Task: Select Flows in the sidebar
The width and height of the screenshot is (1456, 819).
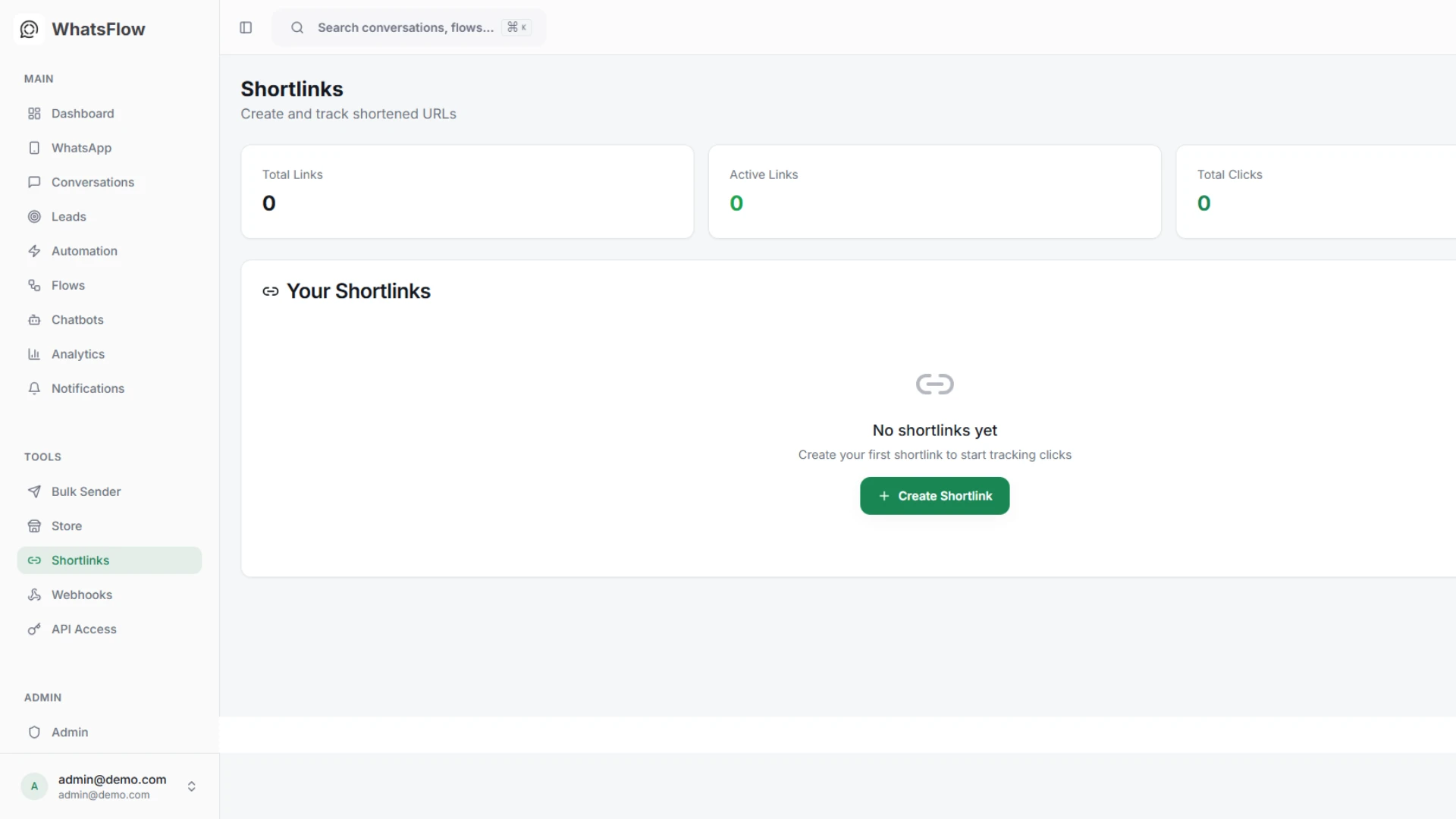Action: [109, 285]
